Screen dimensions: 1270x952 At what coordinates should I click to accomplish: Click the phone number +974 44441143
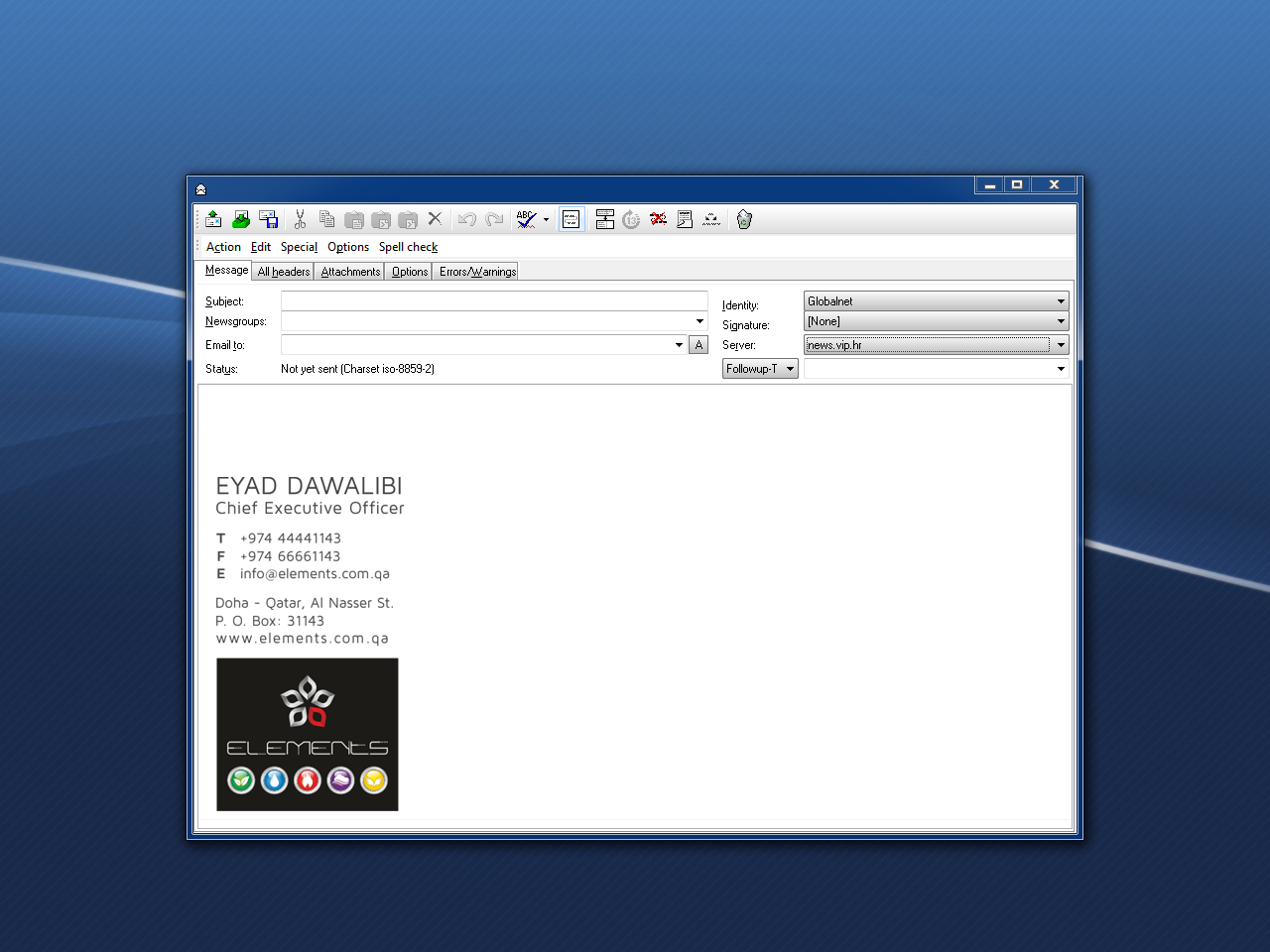(291, 538)
